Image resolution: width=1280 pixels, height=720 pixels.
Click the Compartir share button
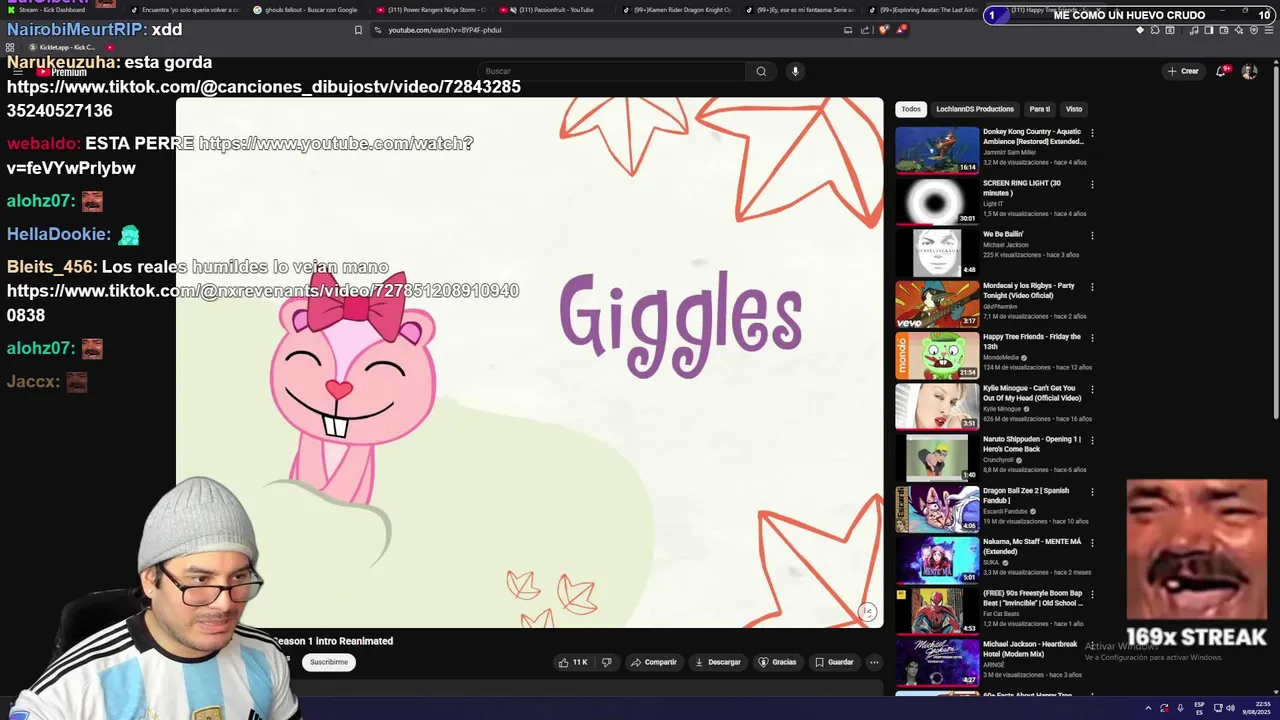tap(653, 662)
